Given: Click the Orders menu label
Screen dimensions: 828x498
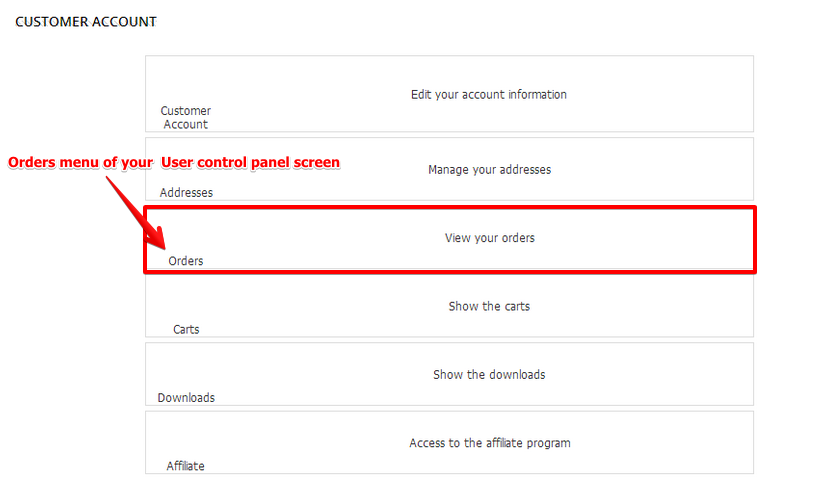Looking at the screenshot, I should 186,261.
